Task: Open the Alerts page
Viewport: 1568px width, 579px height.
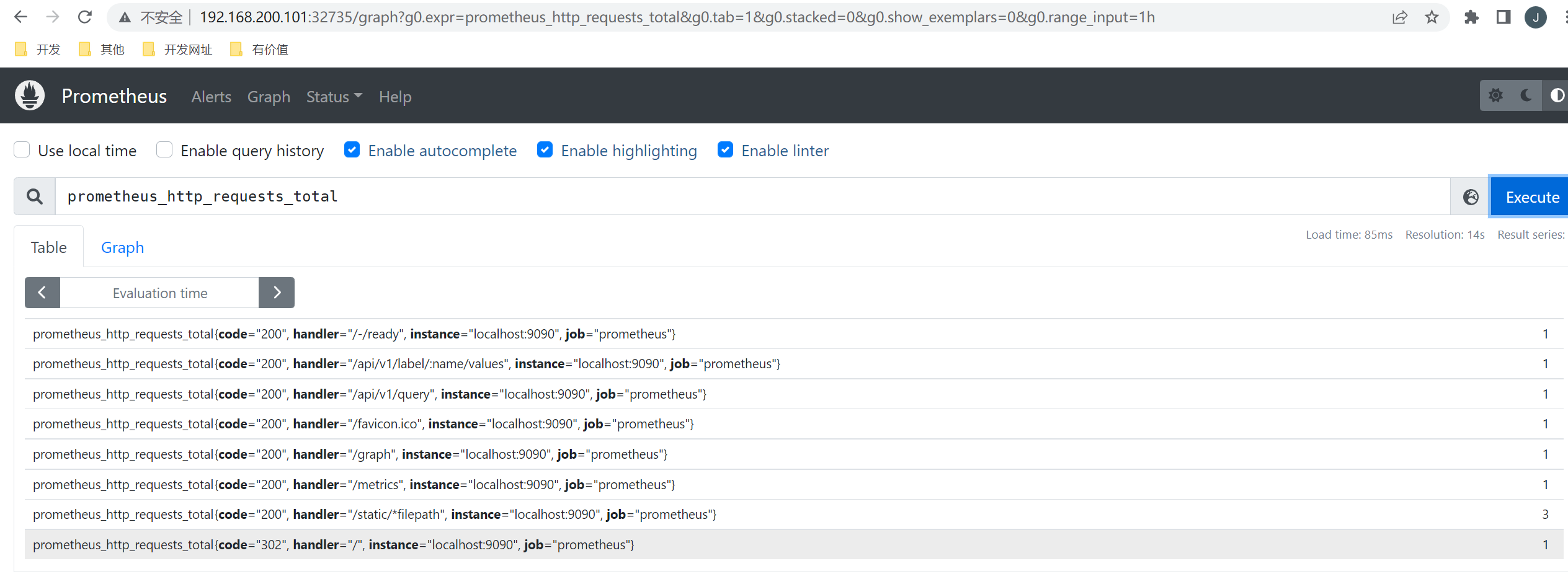Action: coord(211,97)
